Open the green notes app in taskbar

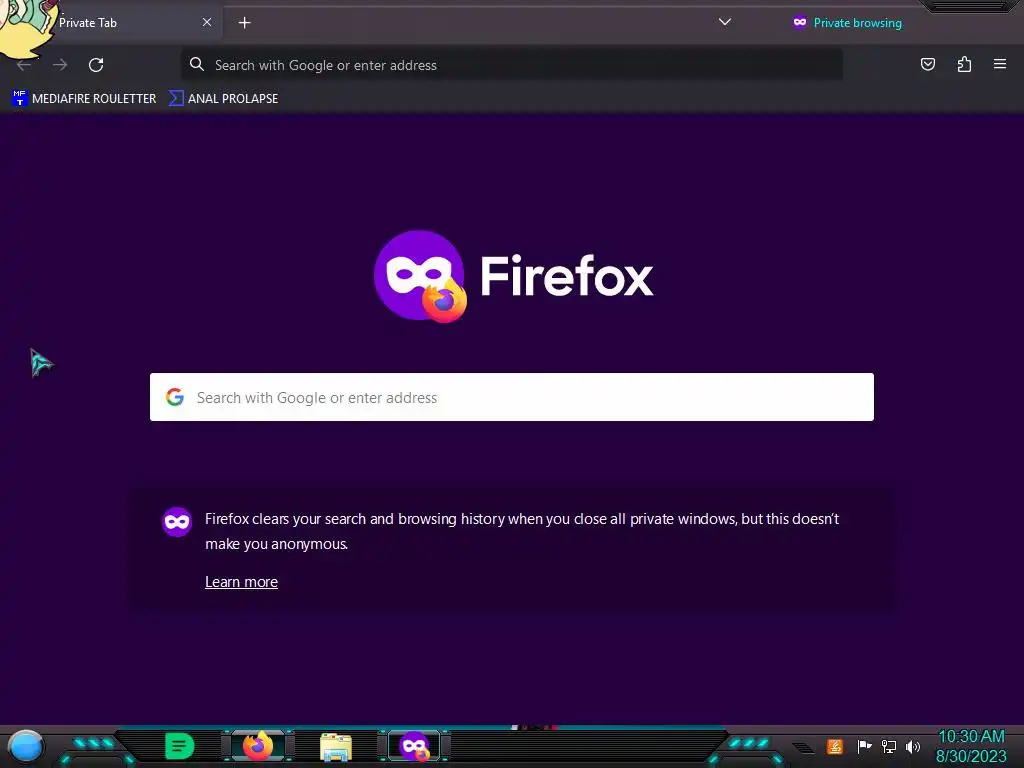click(x=179, y=746)
